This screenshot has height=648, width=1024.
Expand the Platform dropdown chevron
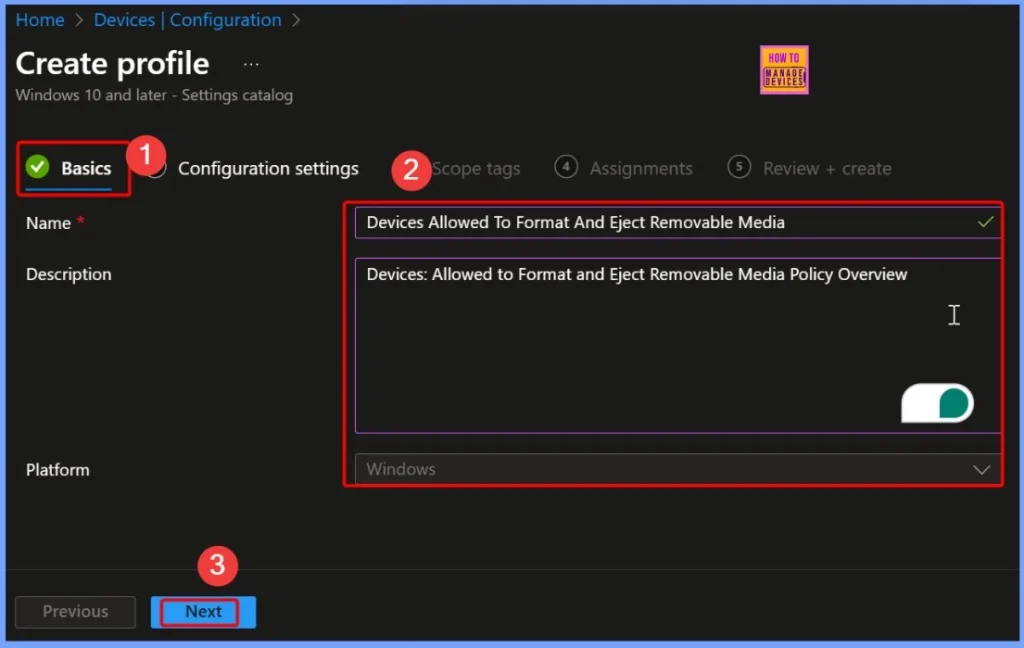(x=982, y=469)
